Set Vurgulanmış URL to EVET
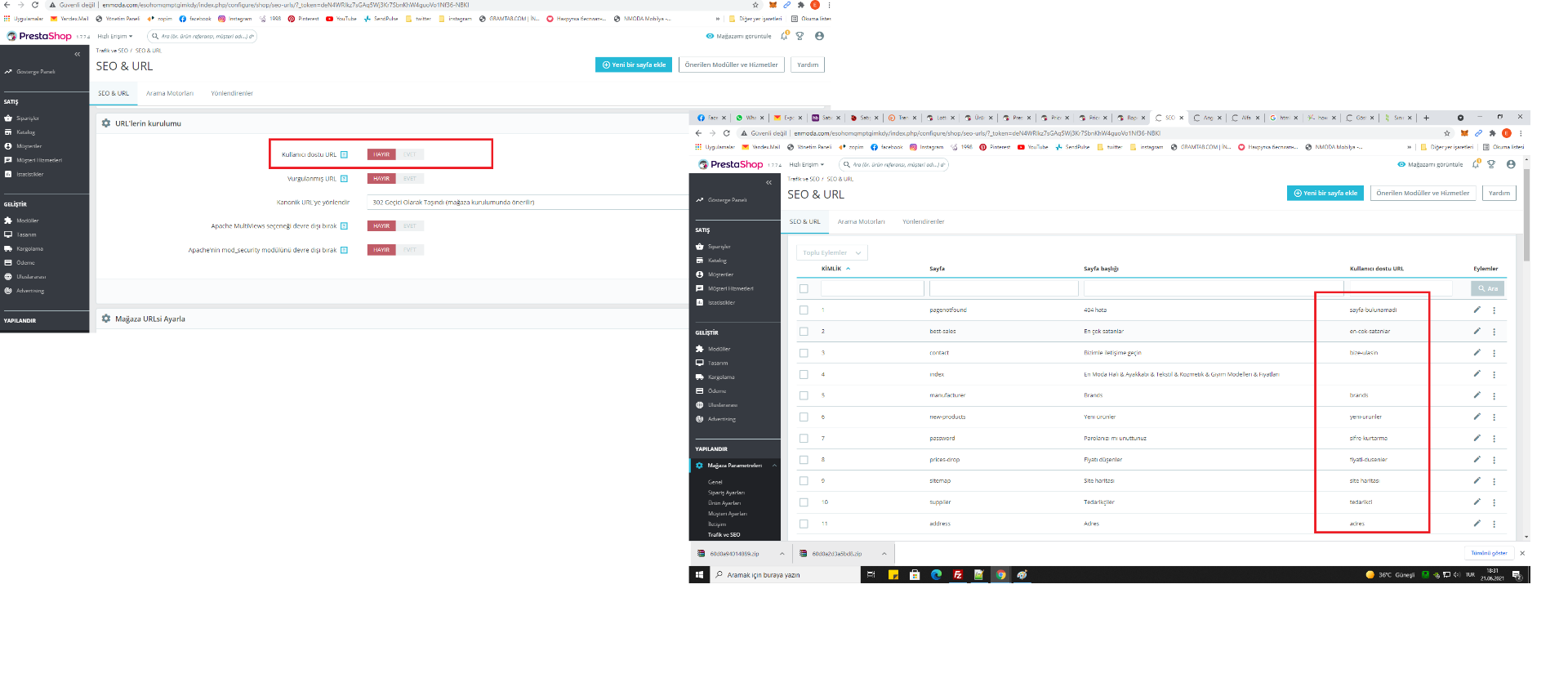 [x=410, y=178]
